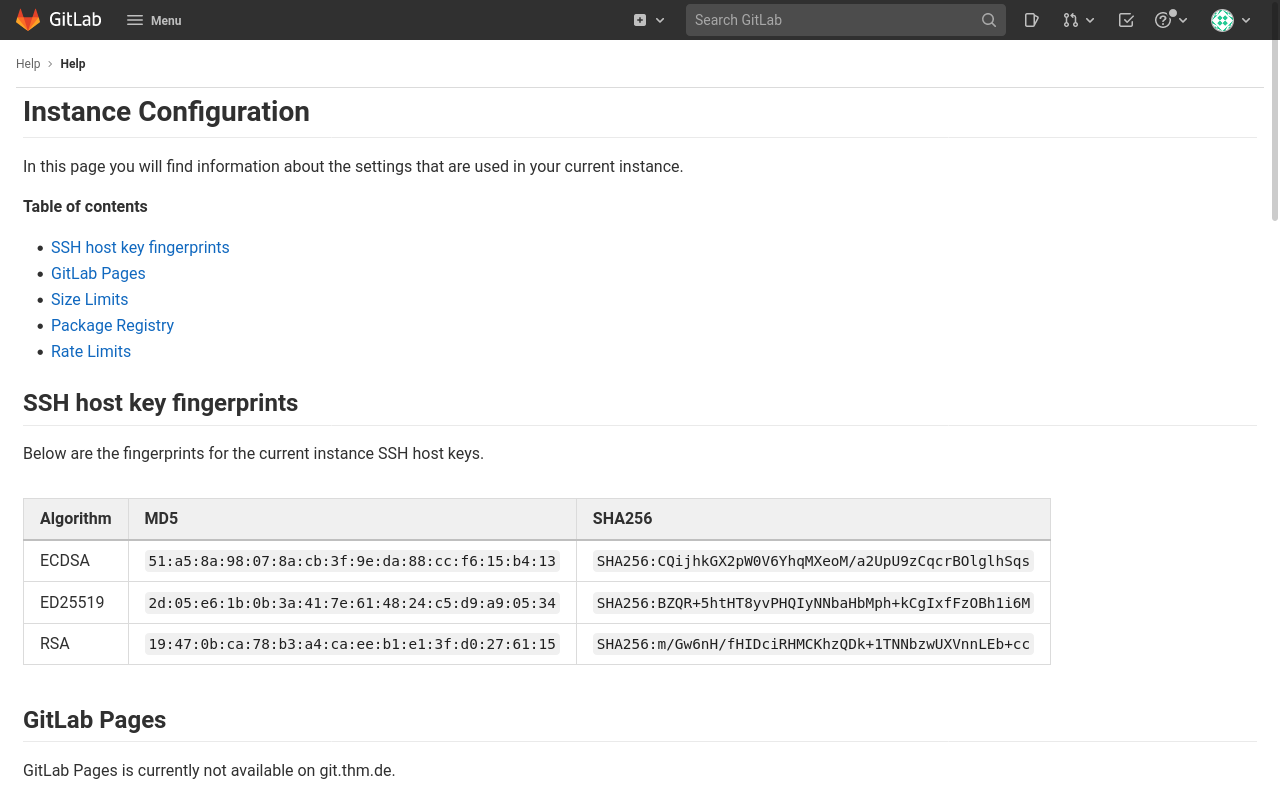Jump to Rate Limits section
Image resolution: width=1280 pixels, height=800 pixels.
91,351
